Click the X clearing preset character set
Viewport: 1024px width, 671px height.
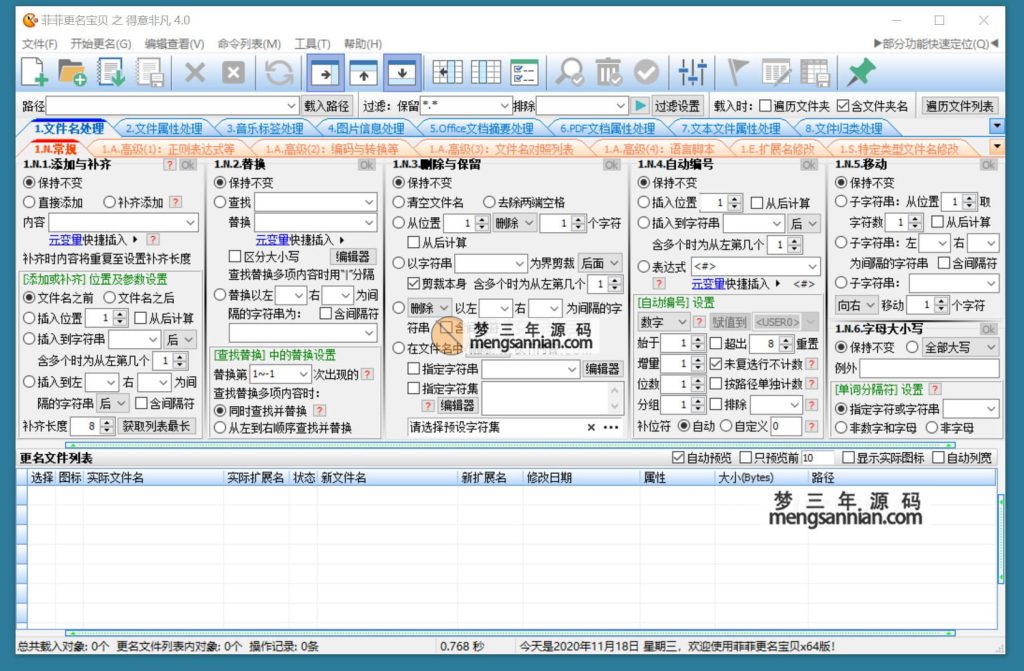click(x=591, y=427)
